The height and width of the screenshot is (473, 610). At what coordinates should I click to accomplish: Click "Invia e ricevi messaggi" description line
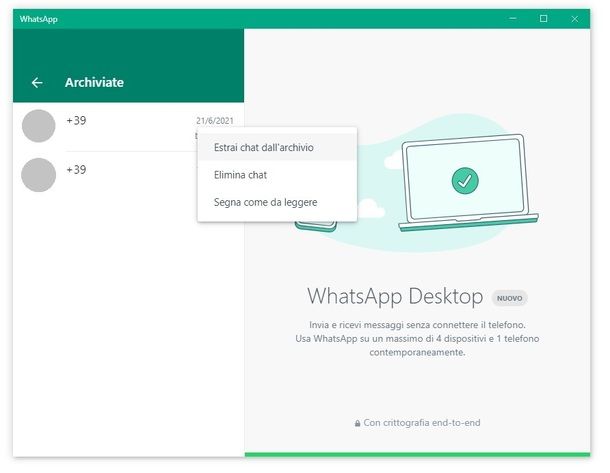[x=417, y=325]
